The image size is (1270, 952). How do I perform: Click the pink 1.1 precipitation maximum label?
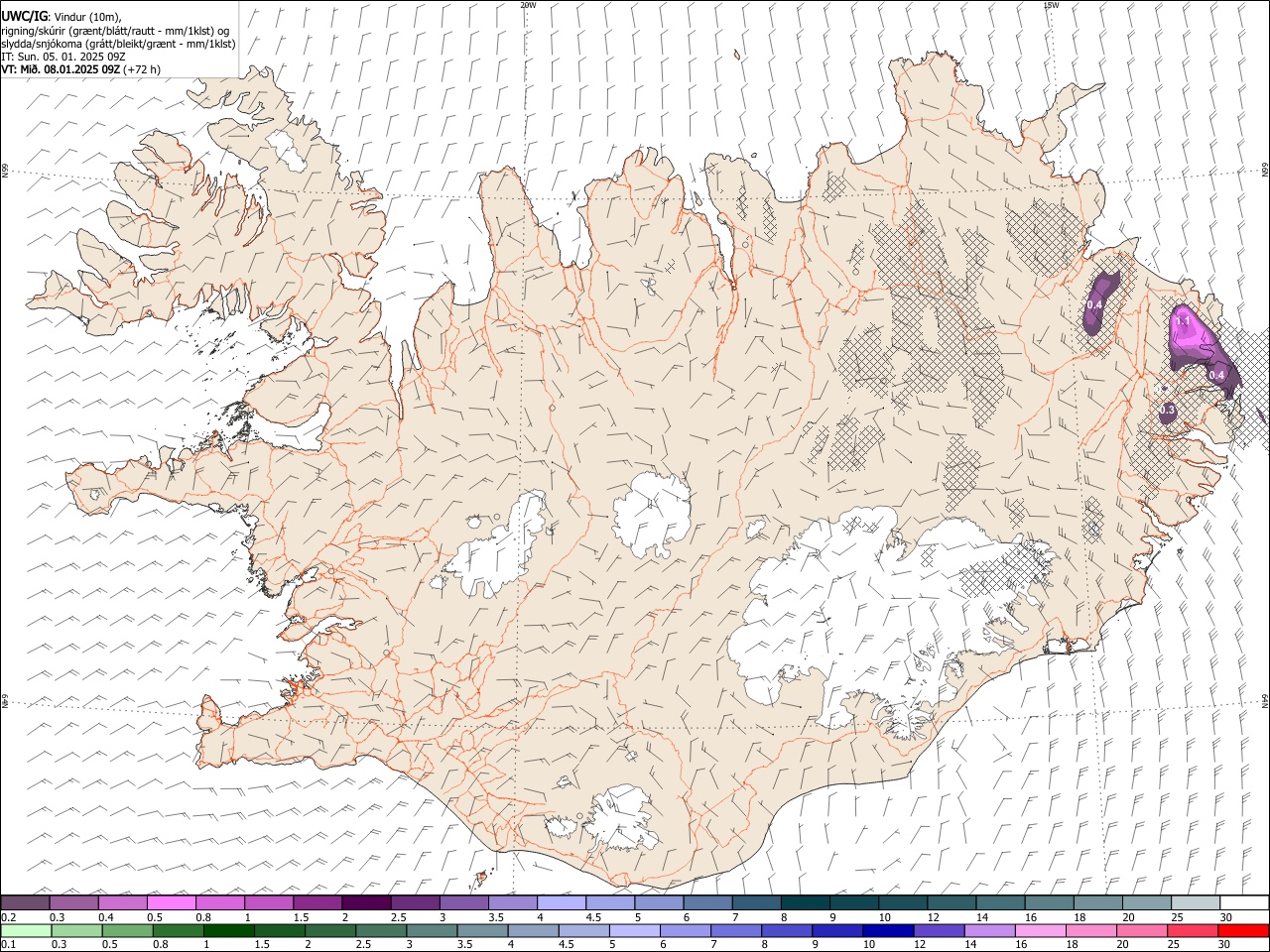coord(1182,322)
